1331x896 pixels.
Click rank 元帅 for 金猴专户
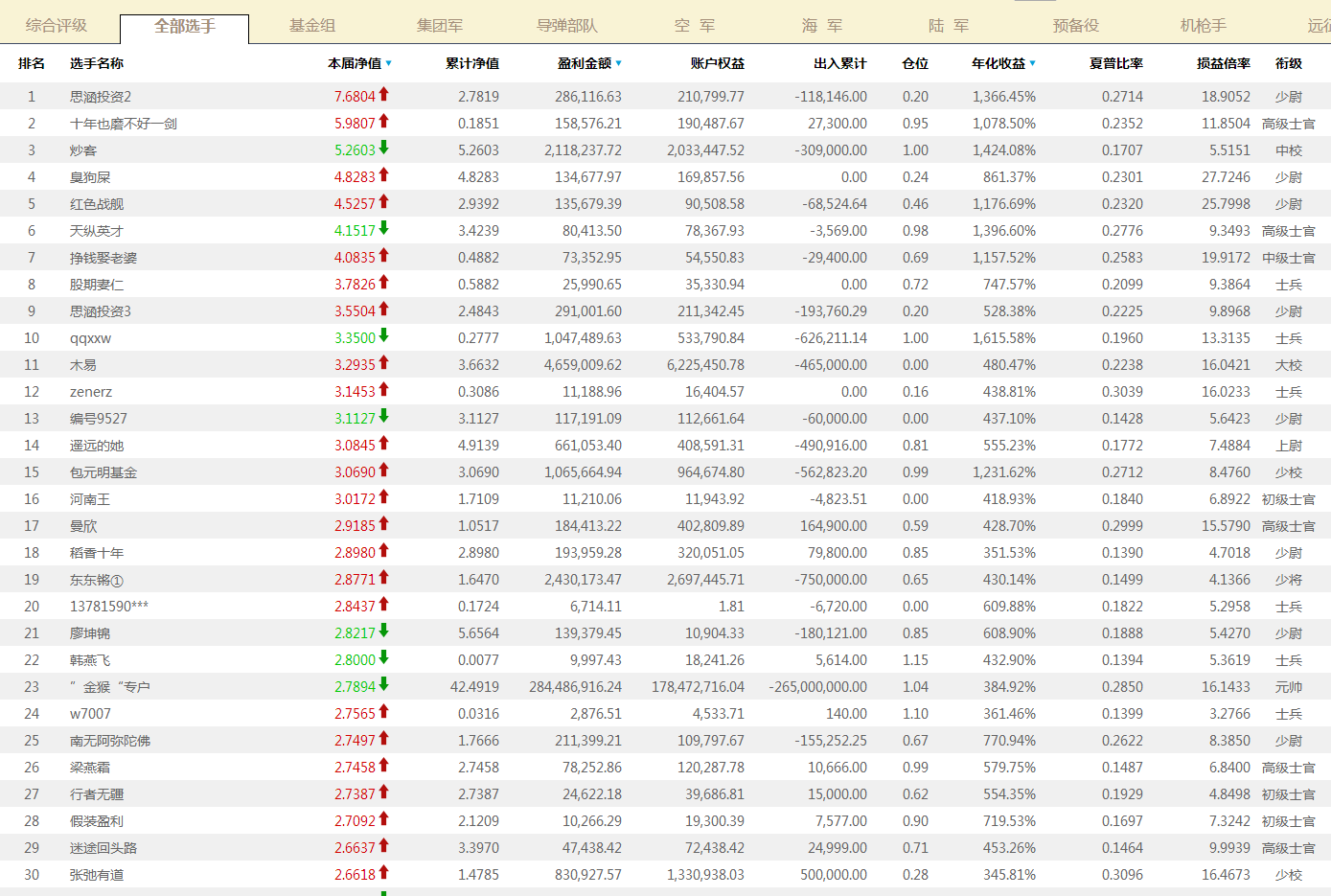pyautogui.click(x=1289, y=687)
